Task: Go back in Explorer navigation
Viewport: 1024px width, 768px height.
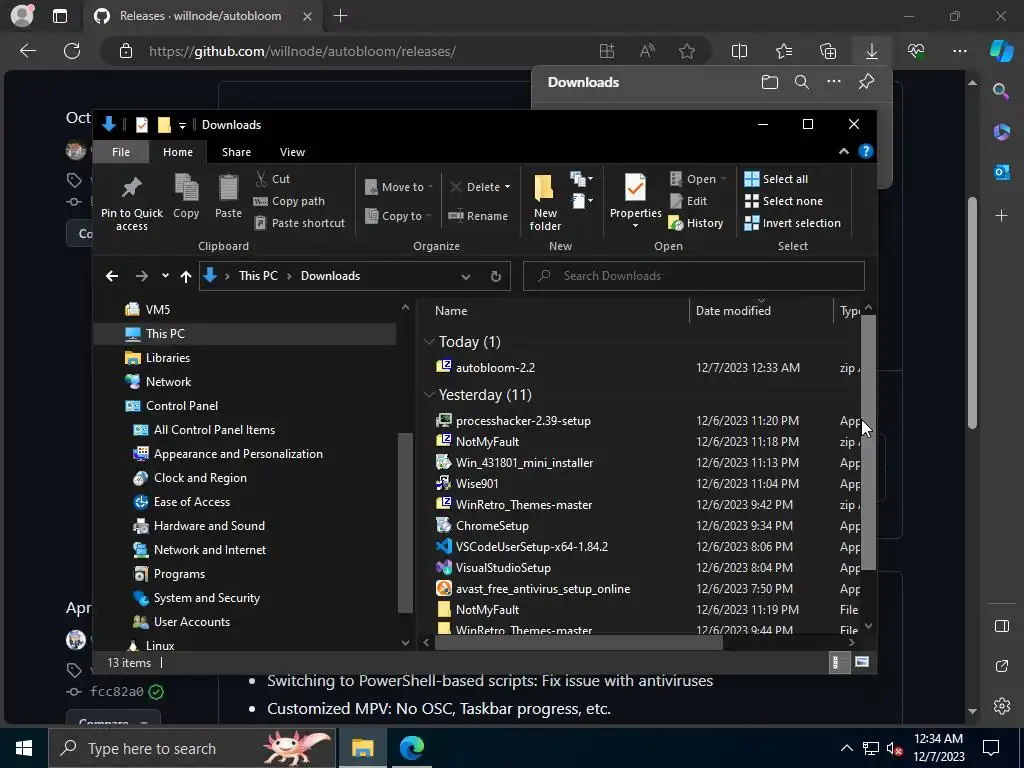Action: pos(112,276)
